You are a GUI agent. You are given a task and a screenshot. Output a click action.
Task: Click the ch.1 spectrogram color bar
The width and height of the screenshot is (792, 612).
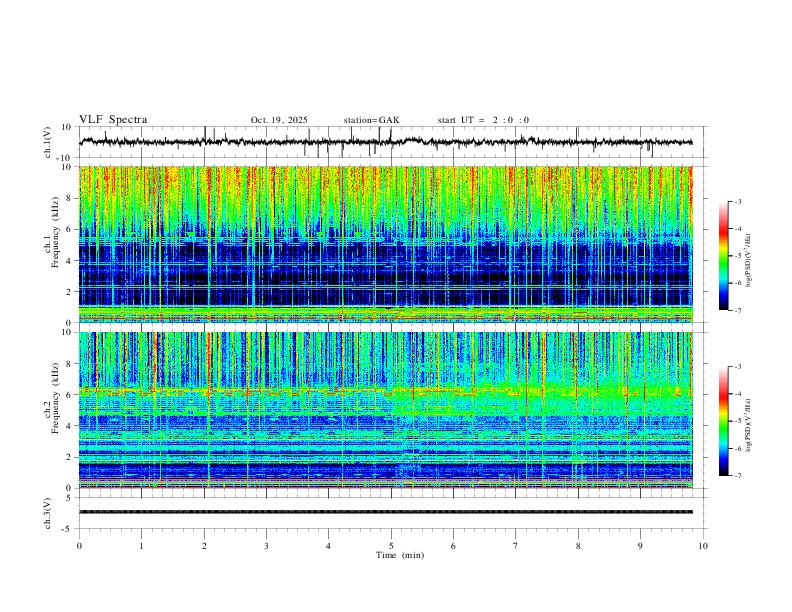point(723,256)
